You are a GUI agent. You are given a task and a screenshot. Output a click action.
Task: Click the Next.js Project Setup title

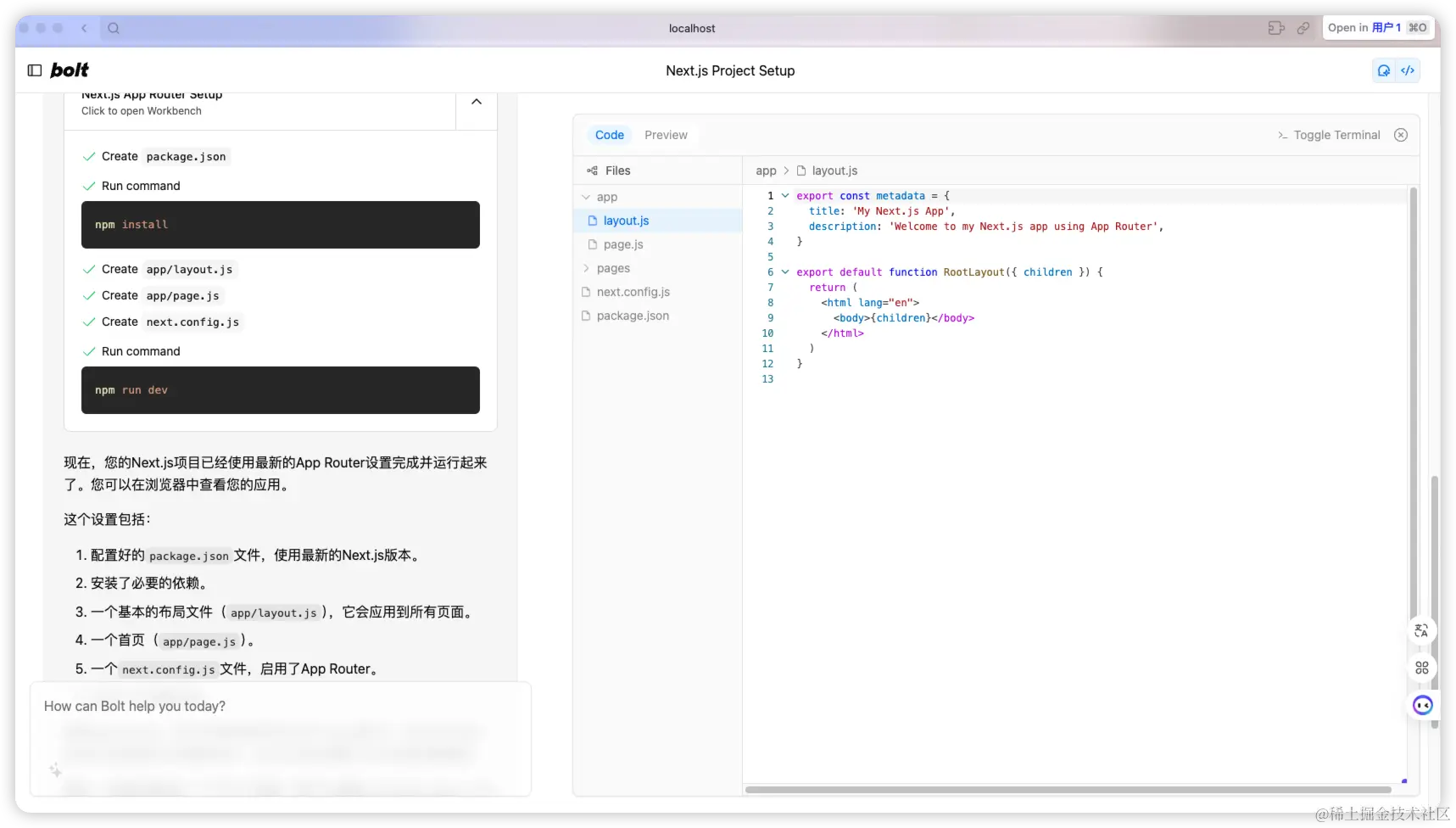[x=730, y=70]
